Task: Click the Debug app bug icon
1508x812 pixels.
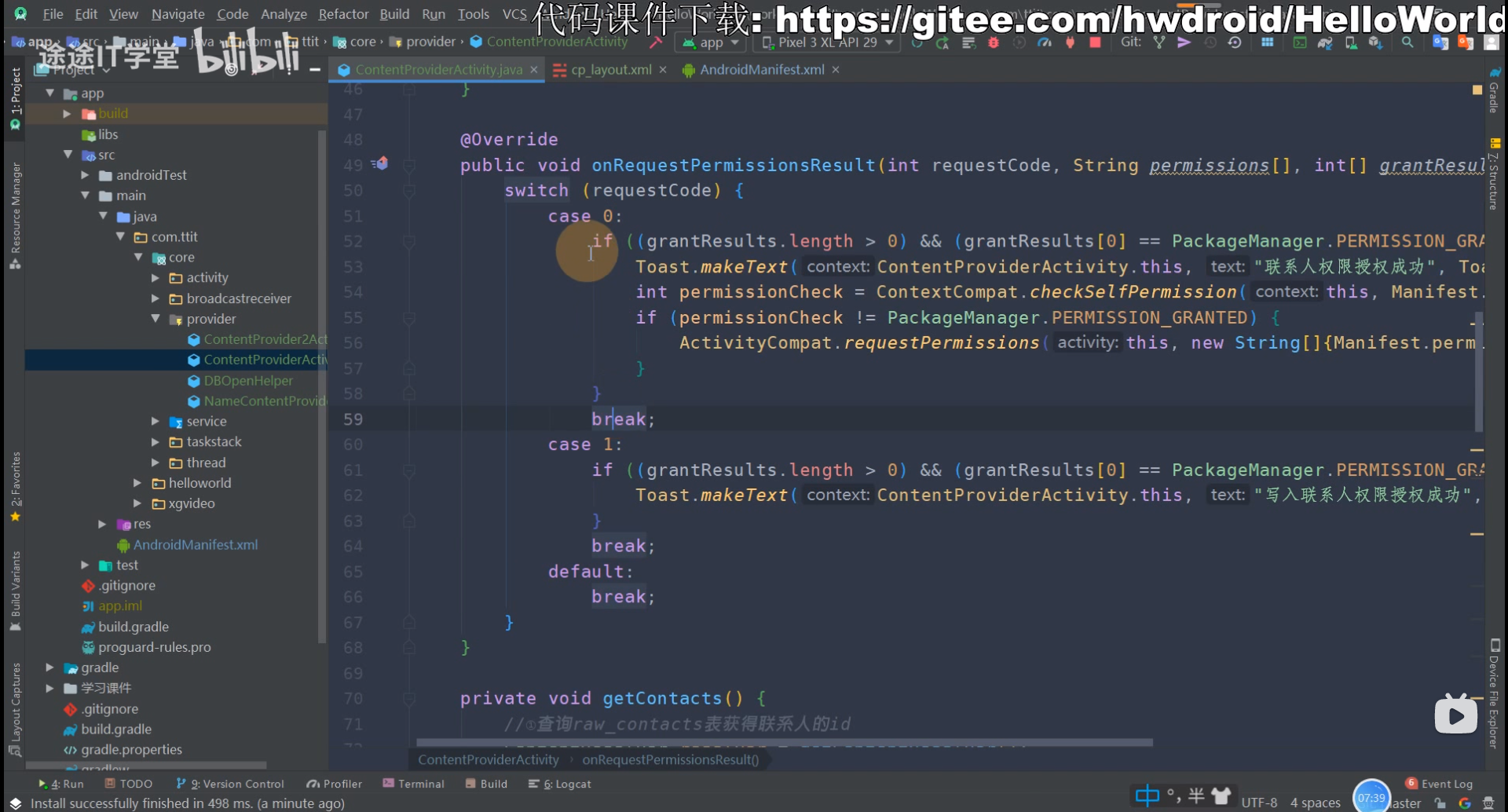Action: click(994, 42)
